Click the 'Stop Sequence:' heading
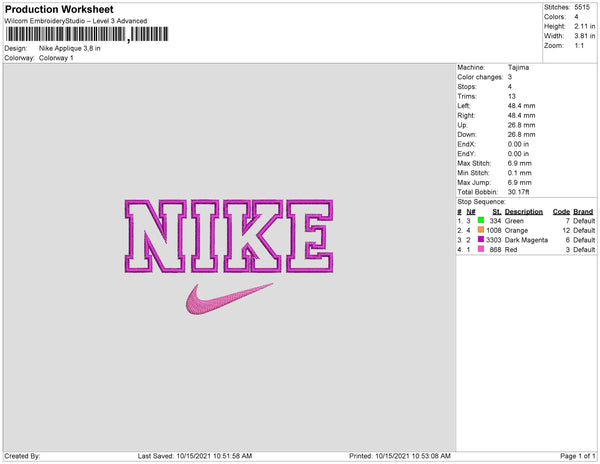Viewport: 600px width, 464px height. (481, 202)
